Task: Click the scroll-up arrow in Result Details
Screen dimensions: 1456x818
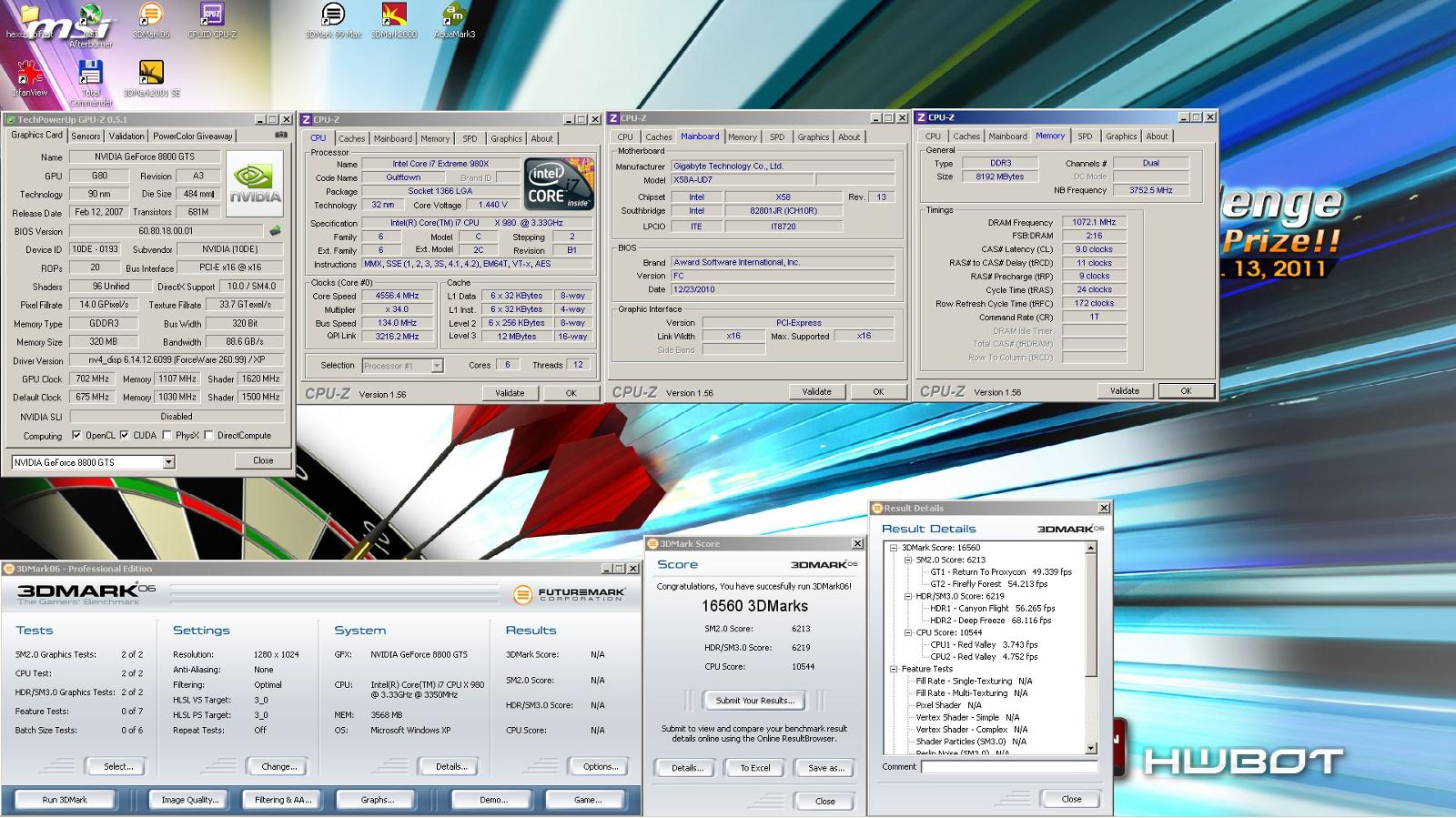Action: (1091, 548)
